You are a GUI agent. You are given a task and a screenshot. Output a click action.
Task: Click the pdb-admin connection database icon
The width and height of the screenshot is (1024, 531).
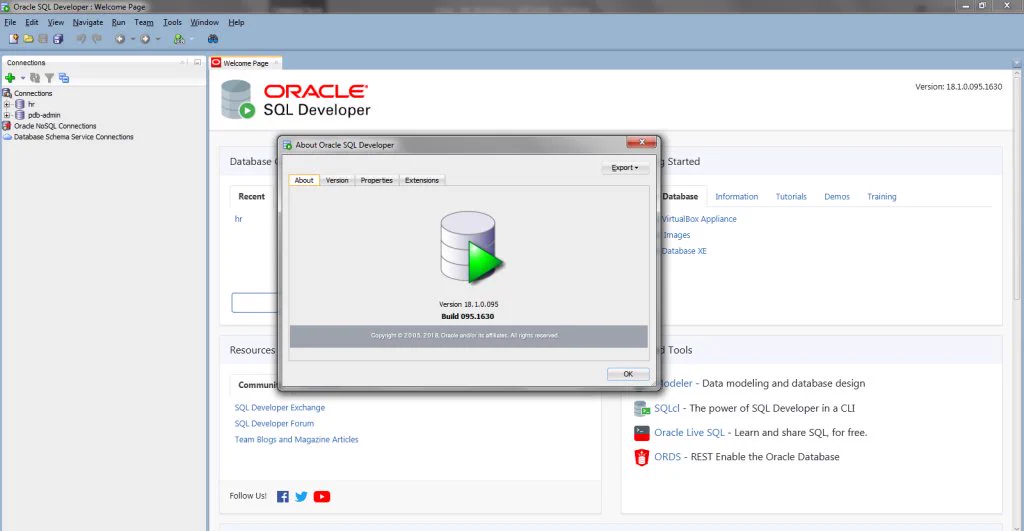(x=20, y=115)
